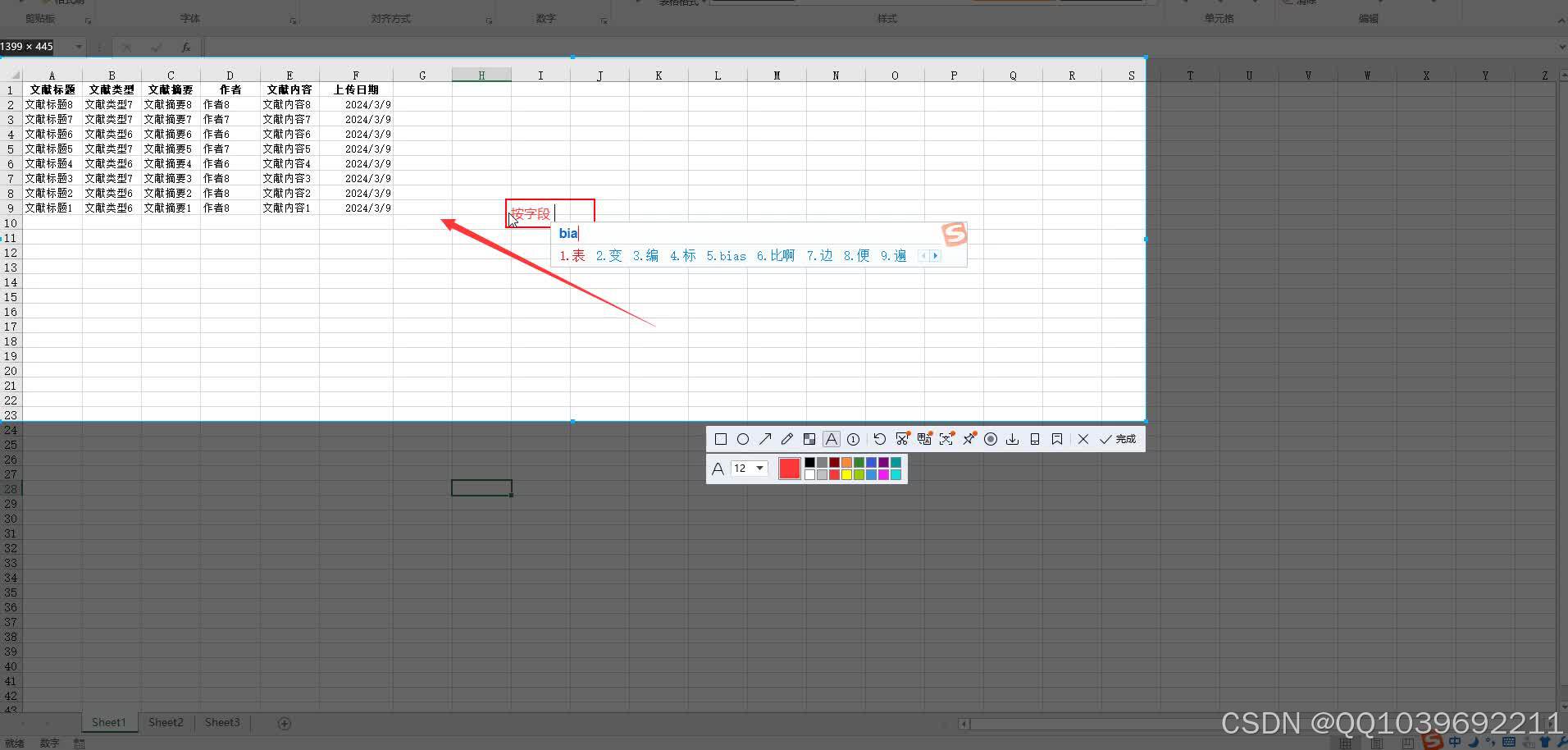1568x750 pixels.
Task: Choose candidate 8 便 in IME popup
Action: coord(856,256)
